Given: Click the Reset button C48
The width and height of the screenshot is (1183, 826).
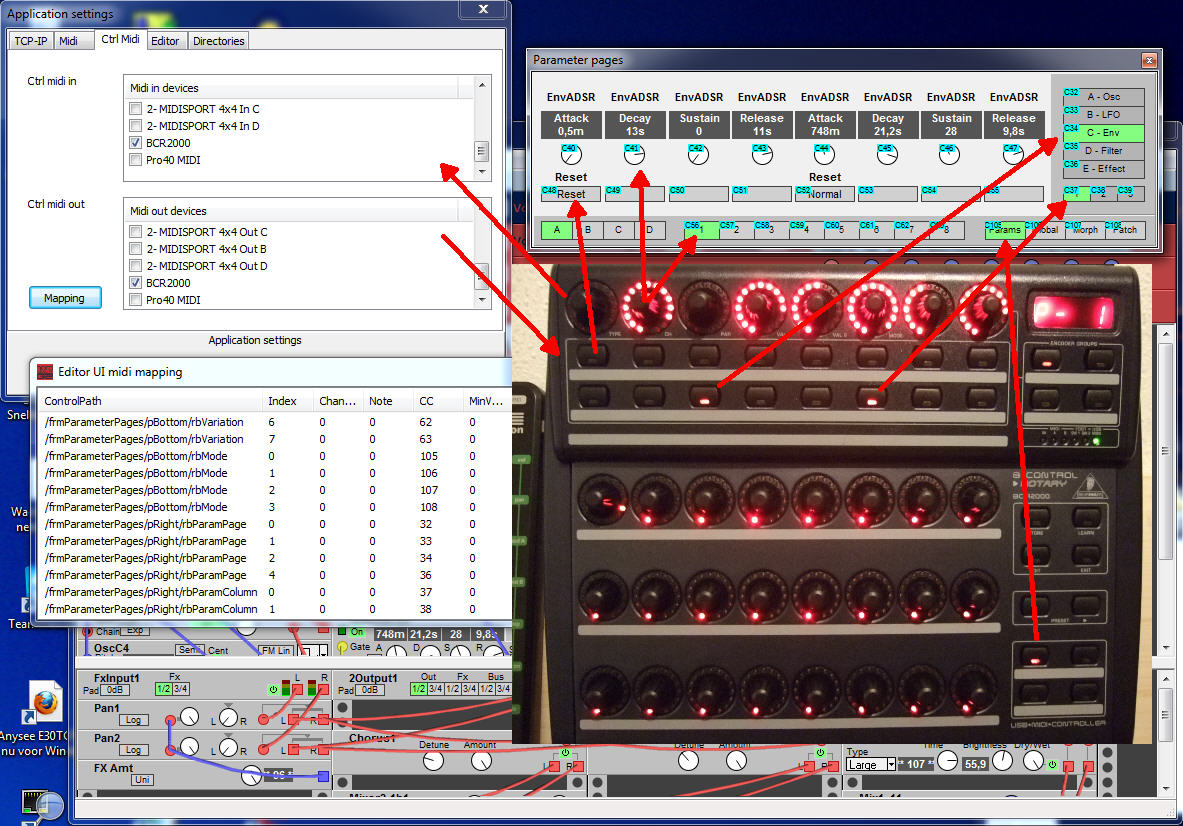Looking at the screenshot, I should (x=571, y=194).
